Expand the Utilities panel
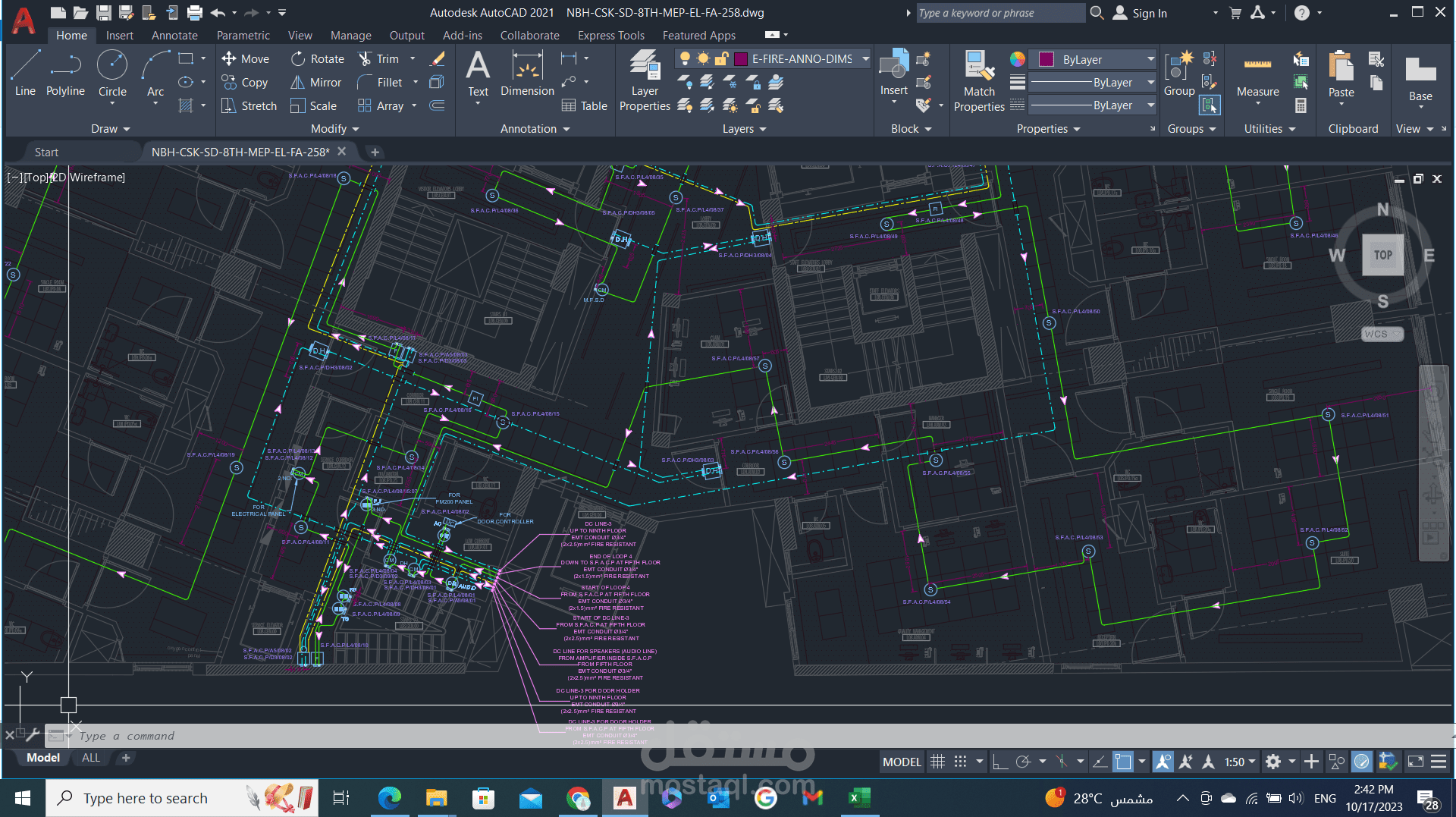This screenshot has width=1456, height=817. click(x=1269, y=129)
